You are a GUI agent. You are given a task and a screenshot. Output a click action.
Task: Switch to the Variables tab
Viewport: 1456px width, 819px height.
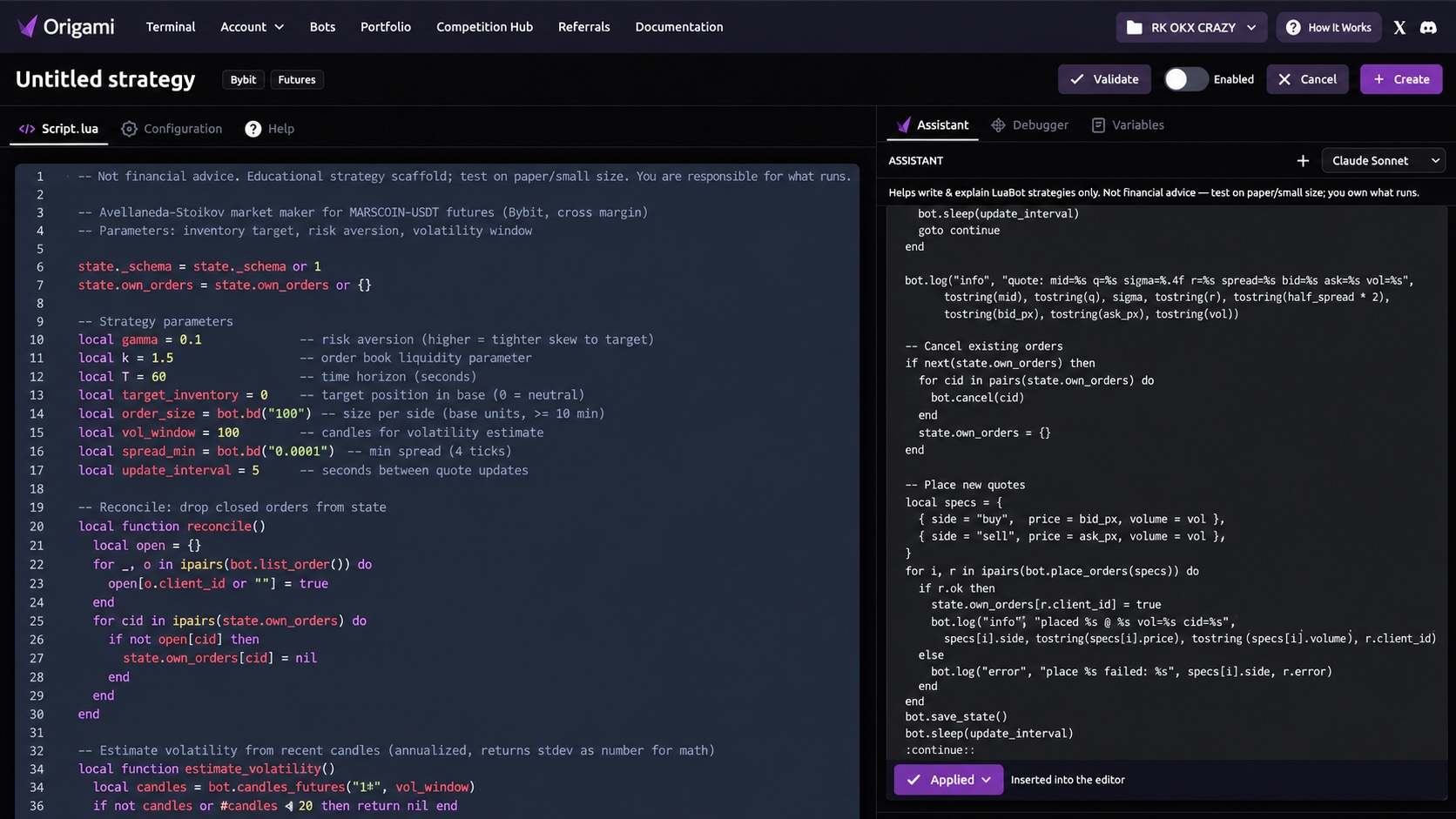[x=1128, y=125]
